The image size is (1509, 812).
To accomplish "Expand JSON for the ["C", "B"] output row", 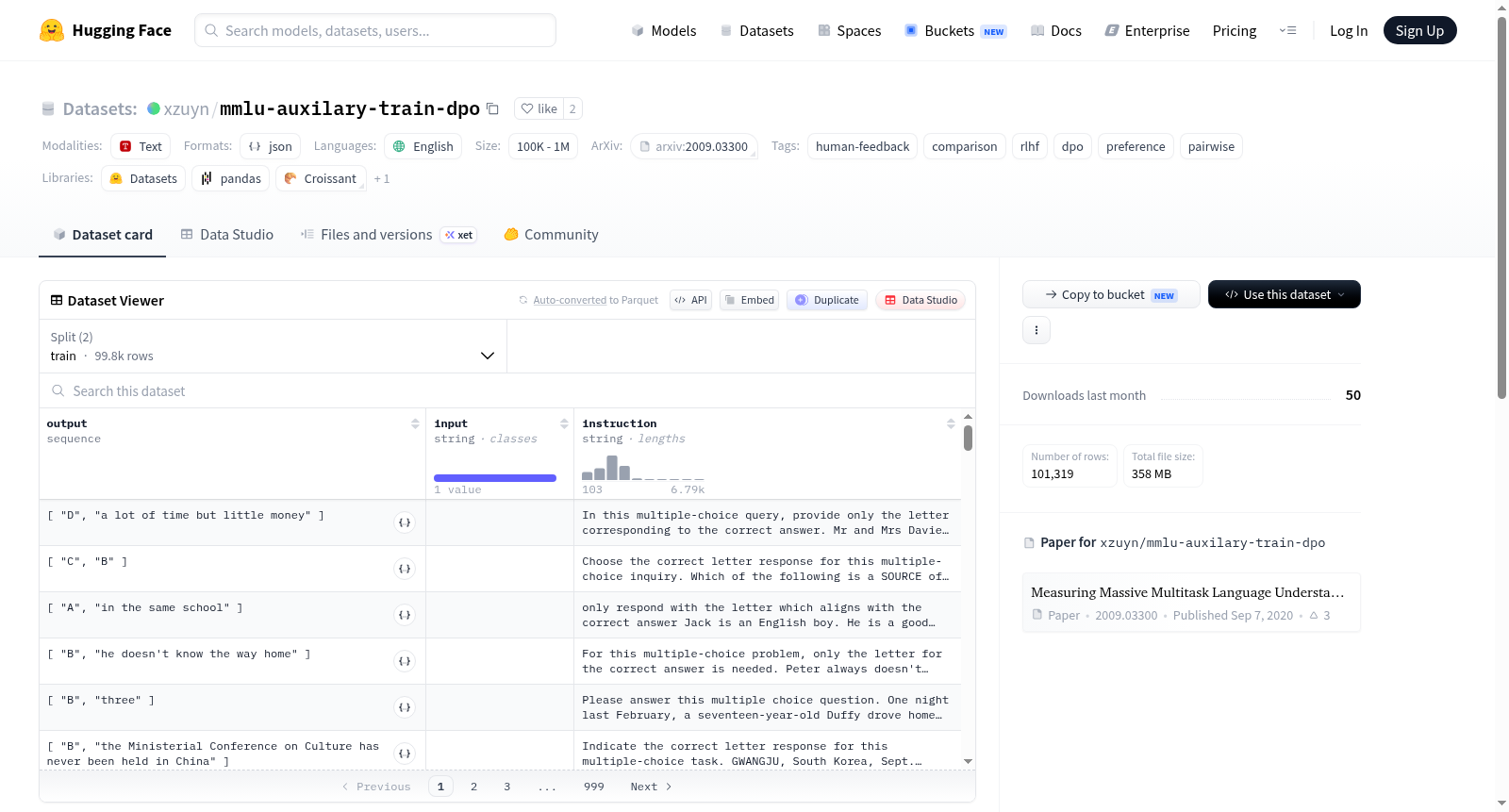I will coord(405,569).
